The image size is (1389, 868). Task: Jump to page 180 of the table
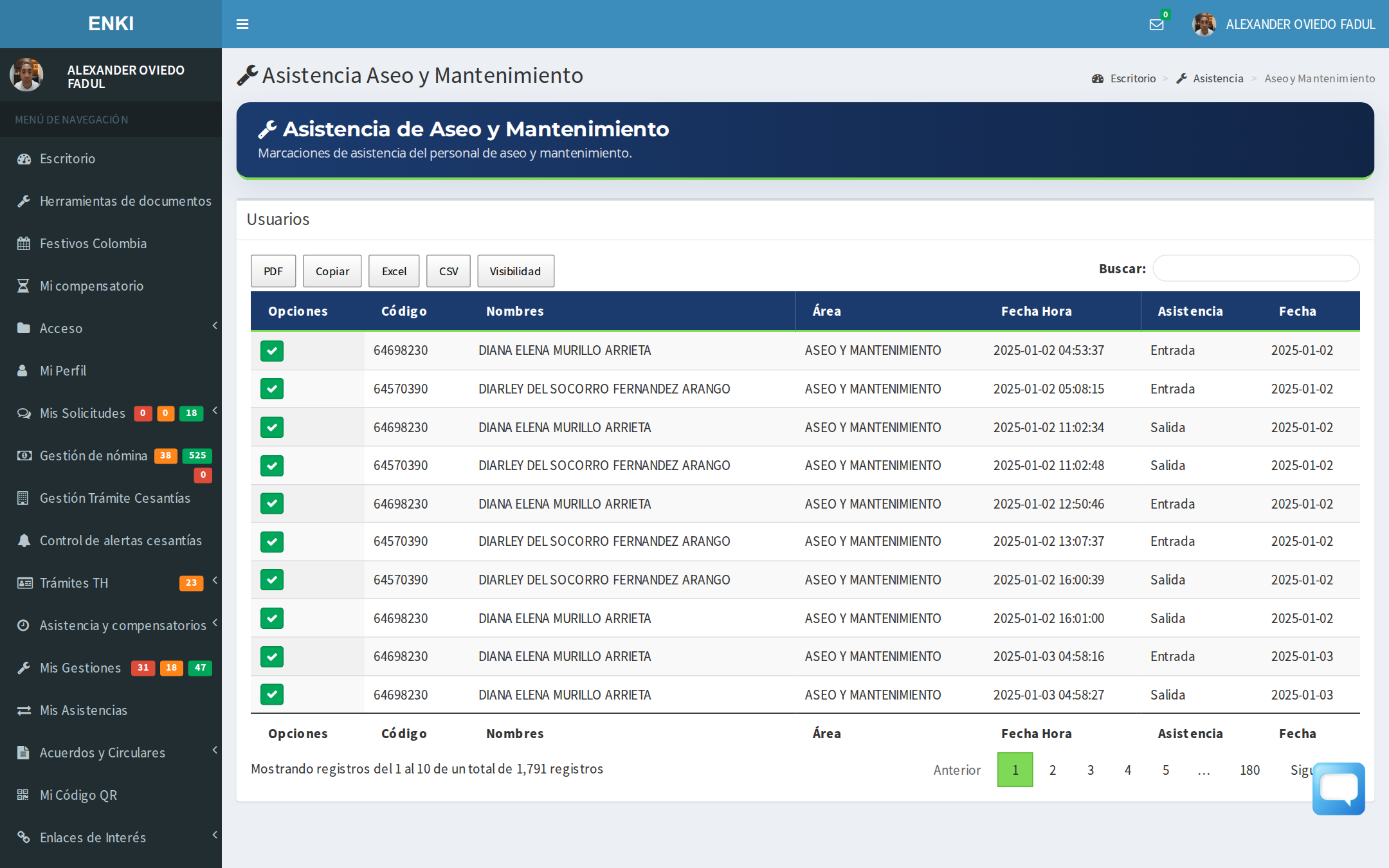tap(1249, 770)
